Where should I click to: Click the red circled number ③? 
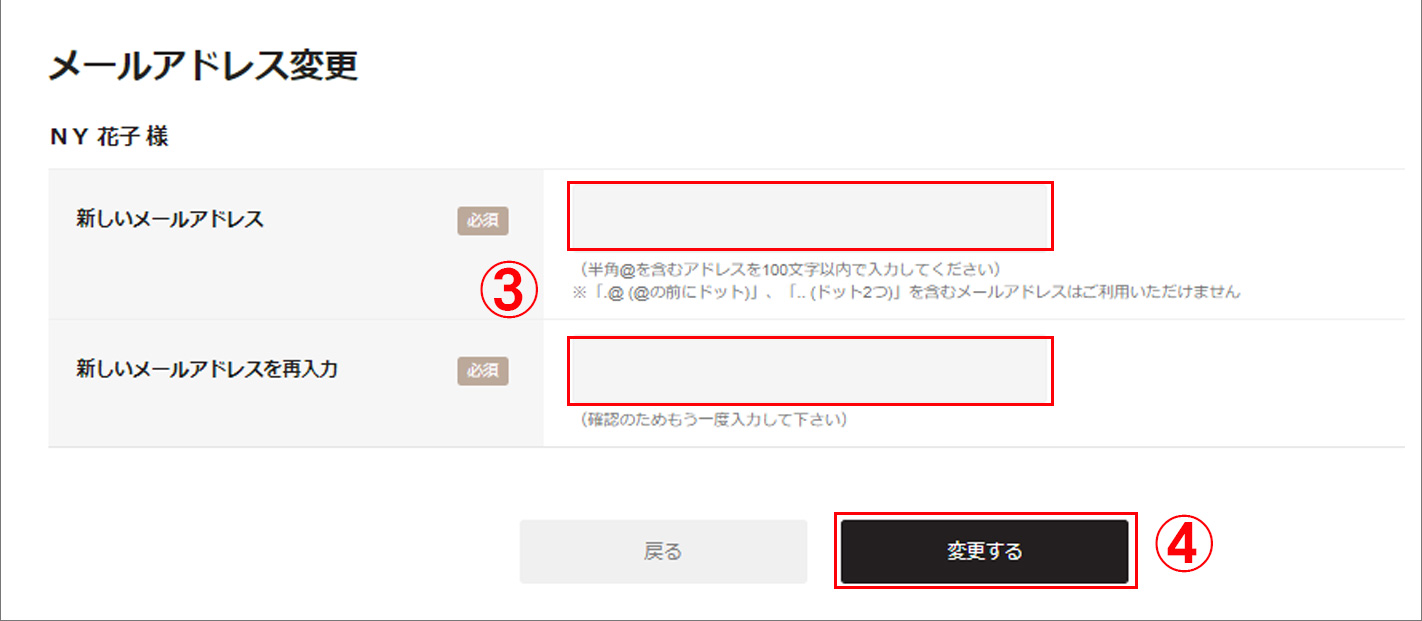tap(510, 291)
